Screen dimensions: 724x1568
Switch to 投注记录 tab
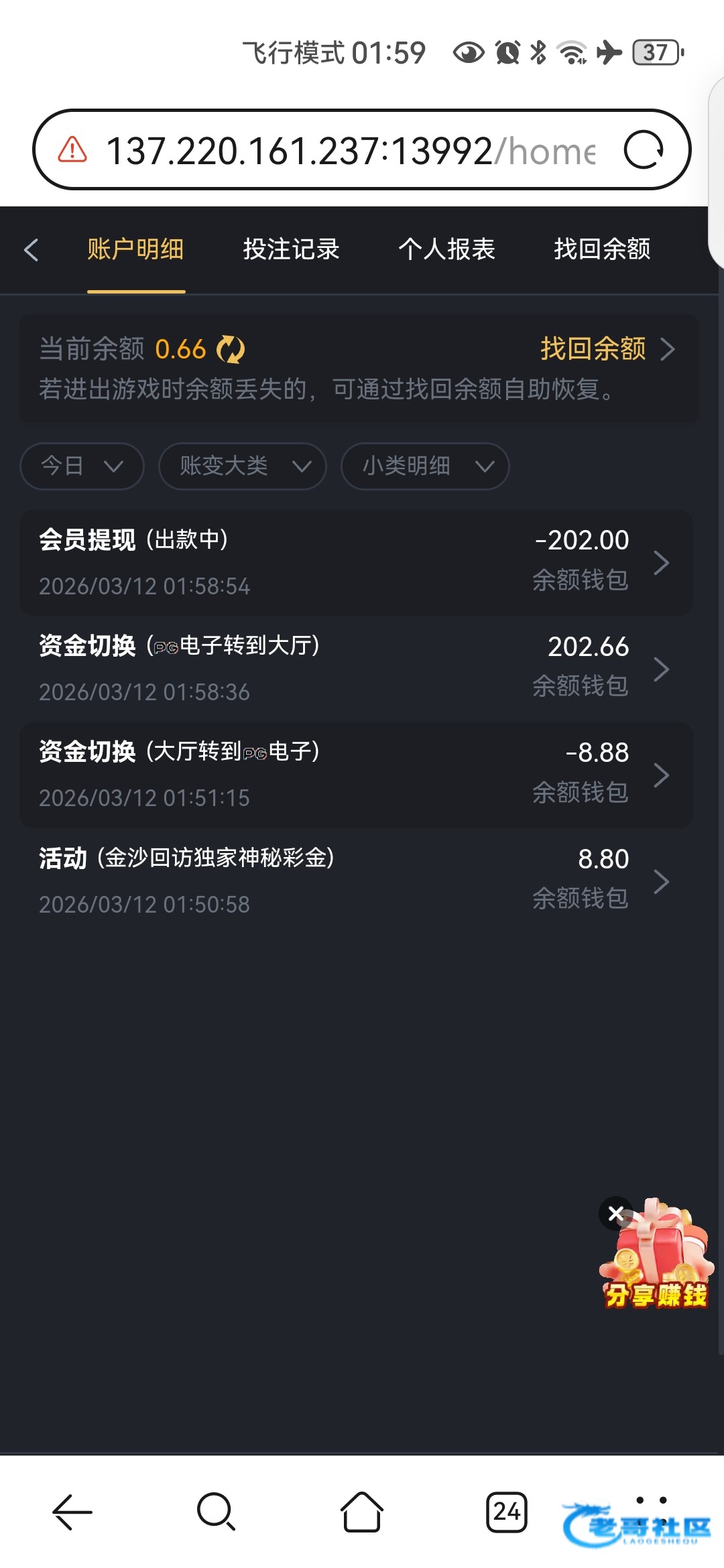(x=291, y=249)
